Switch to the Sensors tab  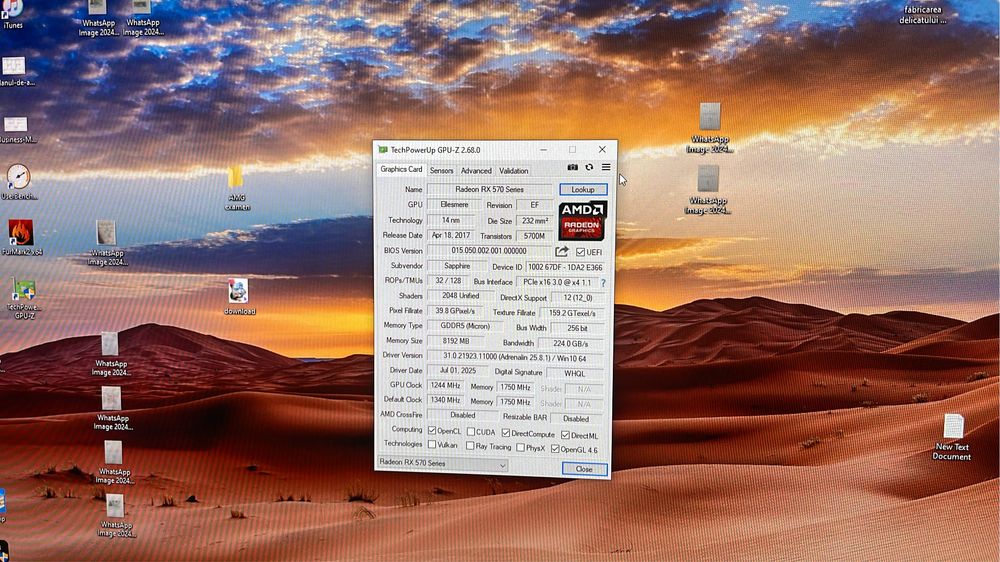[x=441, y=171]
